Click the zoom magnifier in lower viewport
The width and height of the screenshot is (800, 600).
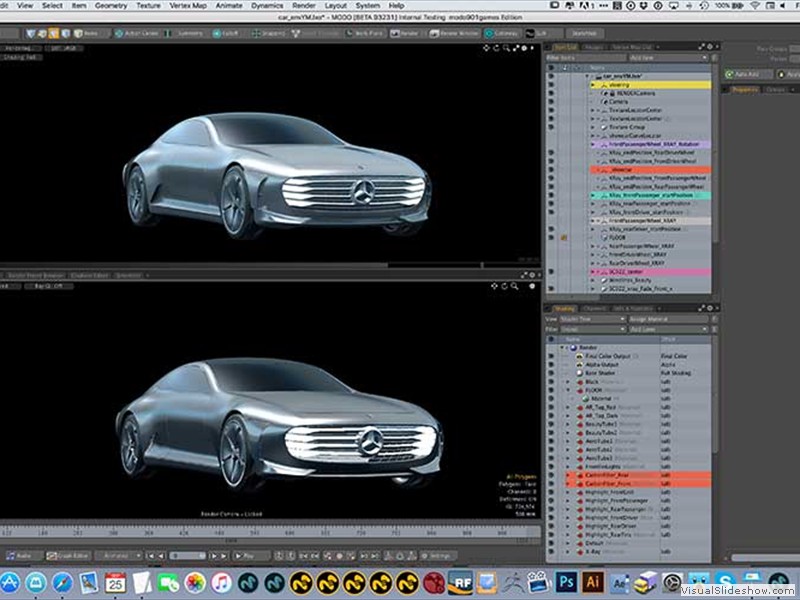pyautogui.click(x=514, y=286)
